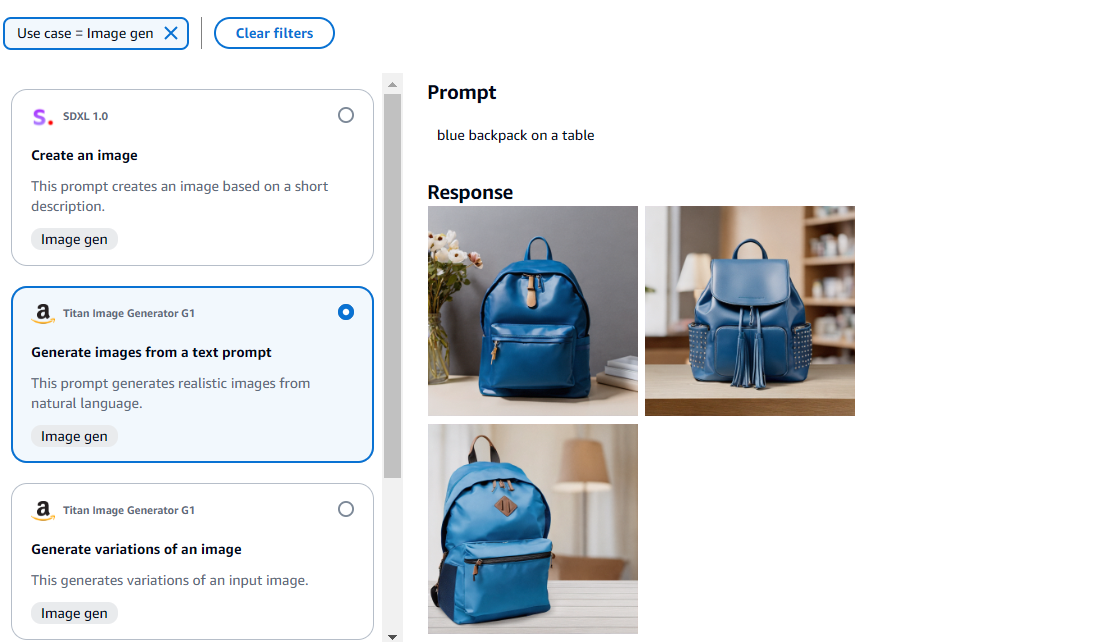Open the Create an image example card

[192, 178]
